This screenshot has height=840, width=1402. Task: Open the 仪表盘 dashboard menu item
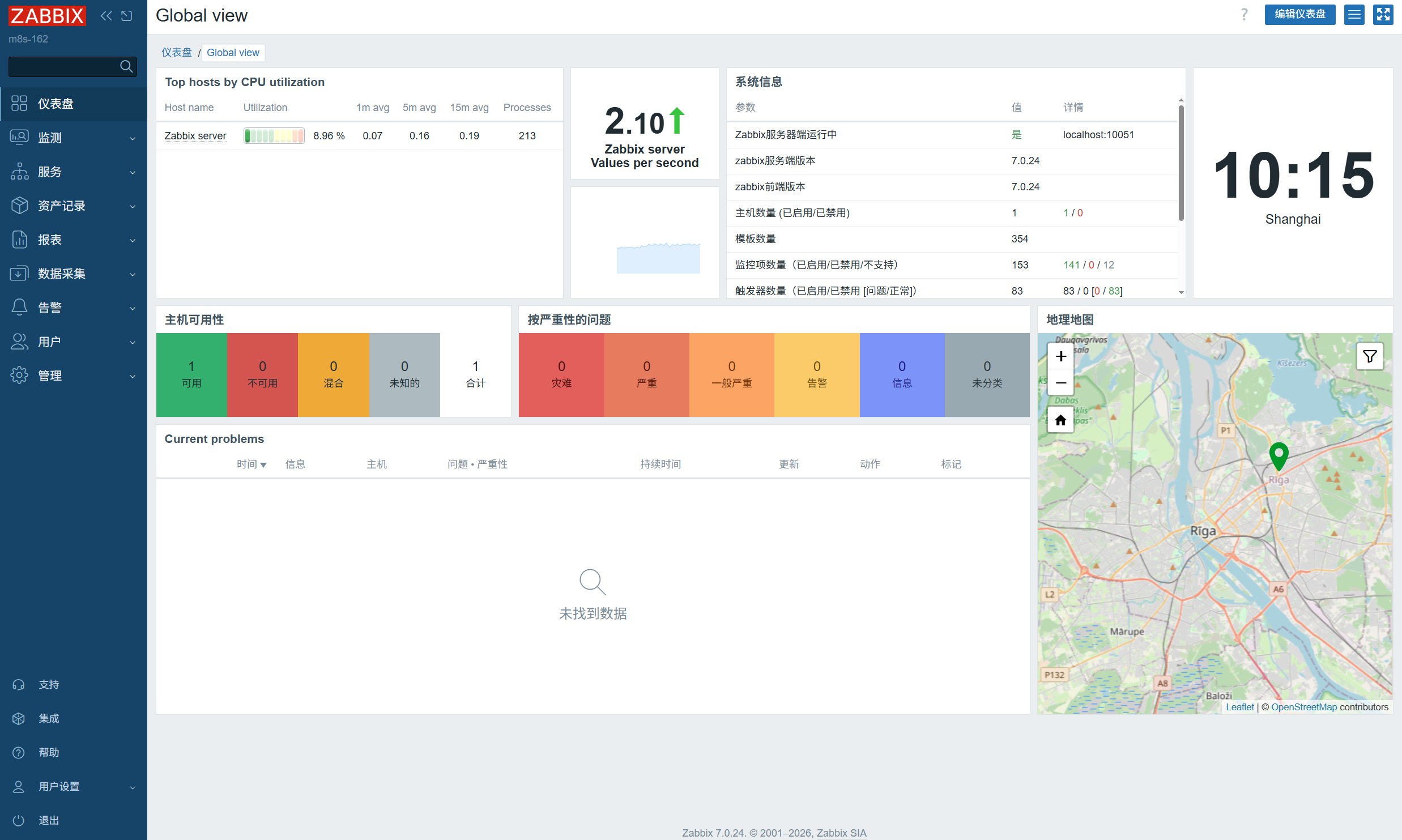click(x=56, y=104)
